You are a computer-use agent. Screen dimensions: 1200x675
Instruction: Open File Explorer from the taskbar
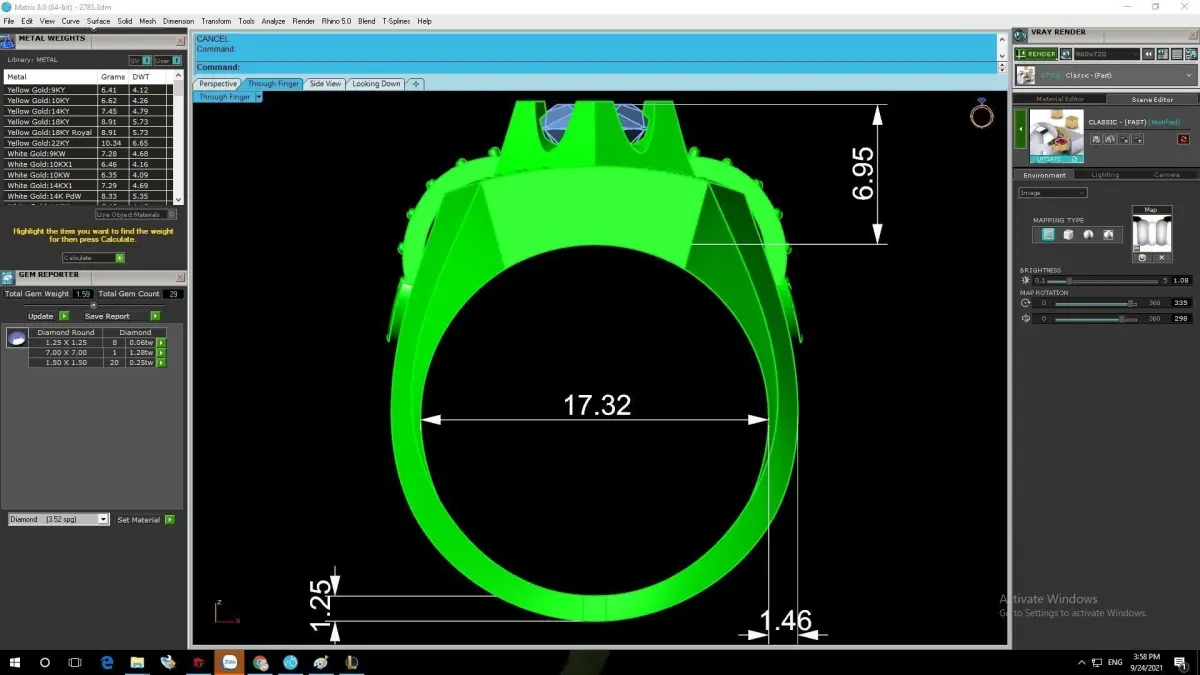click(x=137, y=662)
